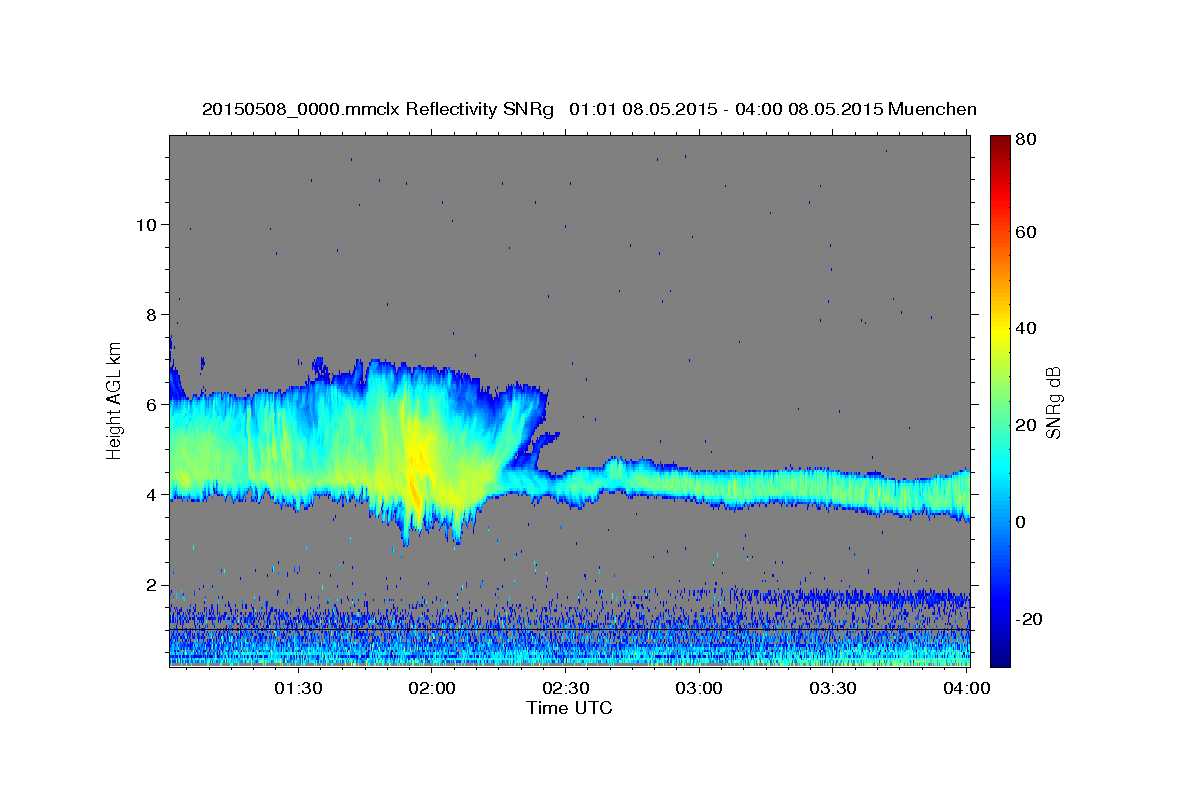
Task: Click the 'Height AGL km' axis label
Action: click(x=114, y=401)
